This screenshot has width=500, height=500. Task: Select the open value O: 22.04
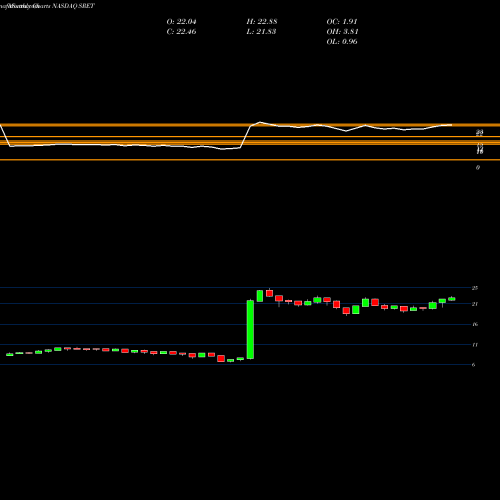click(x=181, y=22)
